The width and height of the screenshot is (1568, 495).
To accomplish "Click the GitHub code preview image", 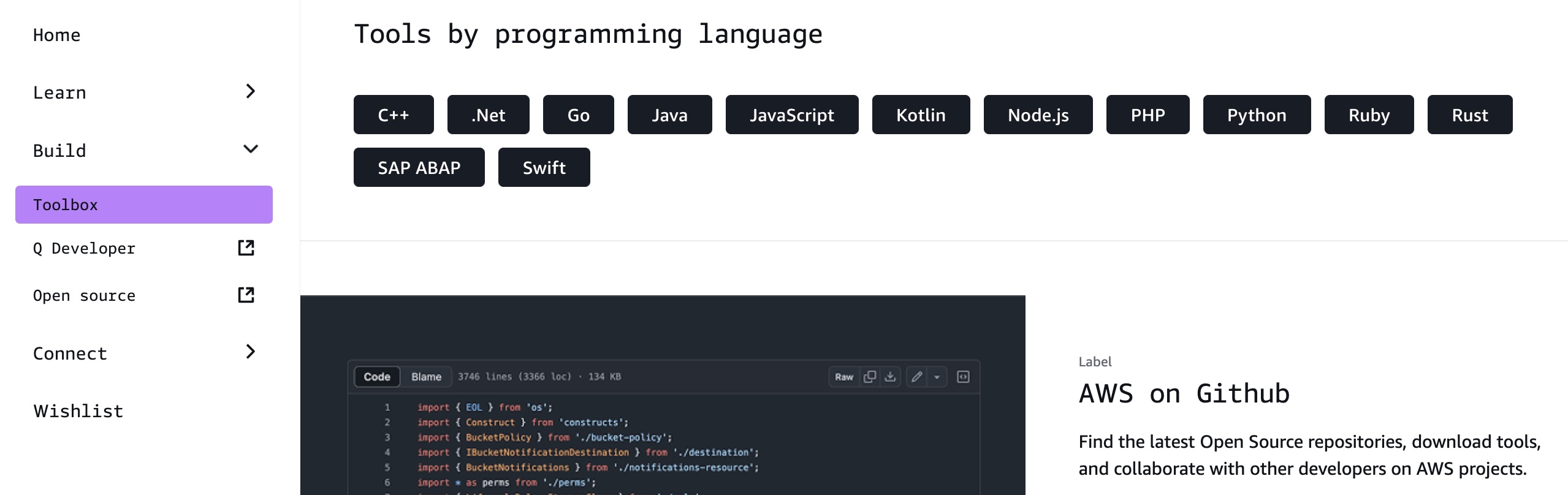I will point(663,395).
